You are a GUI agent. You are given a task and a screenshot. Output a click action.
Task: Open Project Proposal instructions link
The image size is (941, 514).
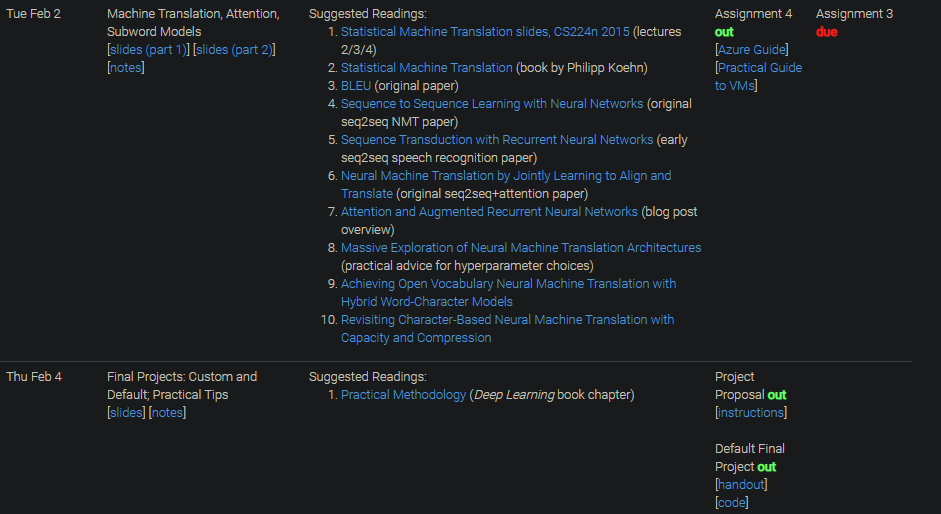pyautogui.click(x=751, y=413)
